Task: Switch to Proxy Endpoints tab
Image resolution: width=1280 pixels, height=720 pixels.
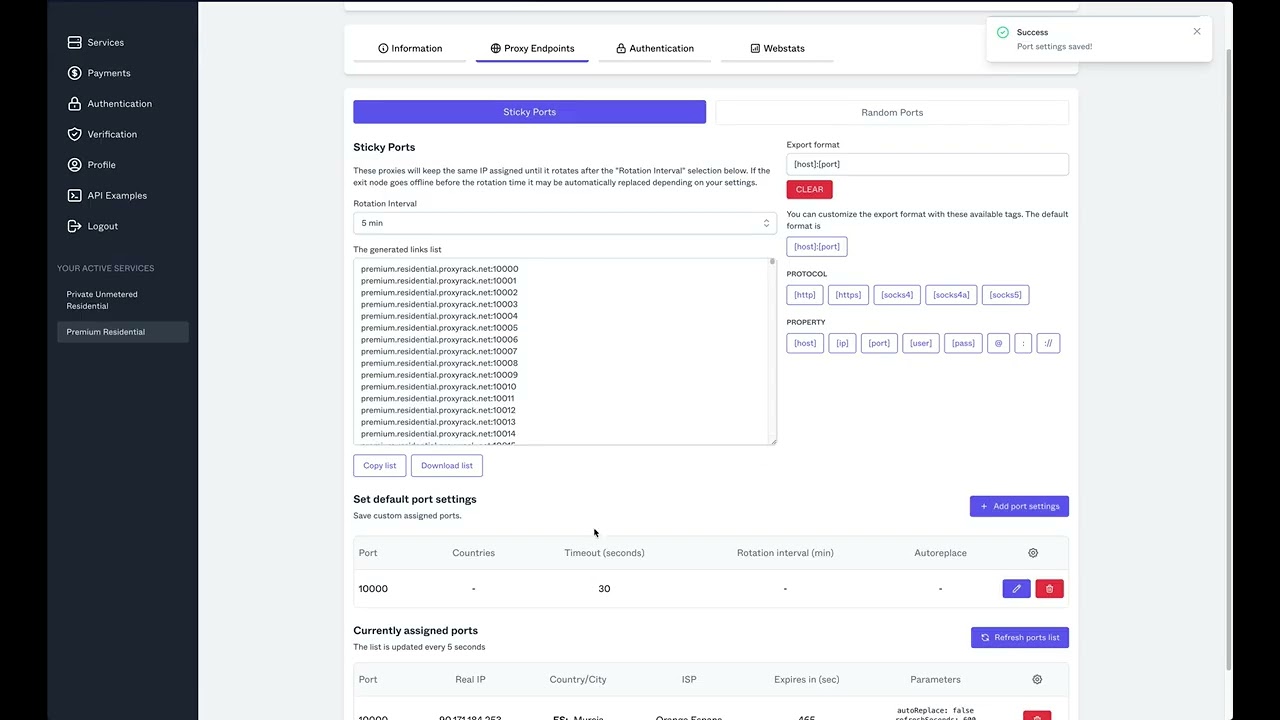Action: click(532, 48)
